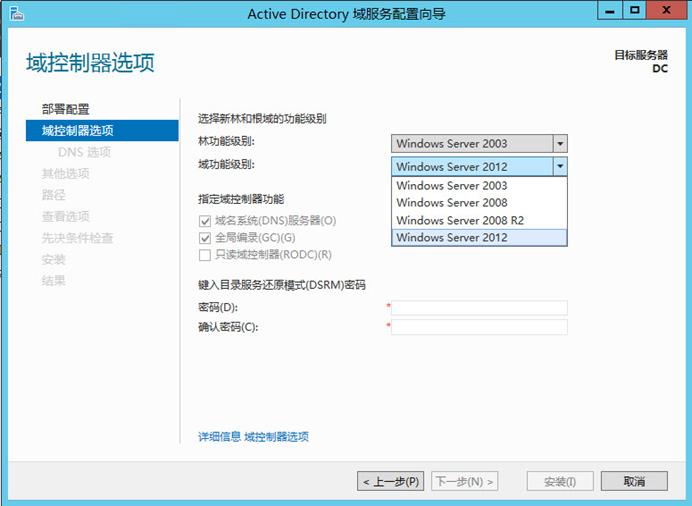The image size is (692, 506).
Task: Open the 详细信息 域控制器选项 help link
Action: 253,437
